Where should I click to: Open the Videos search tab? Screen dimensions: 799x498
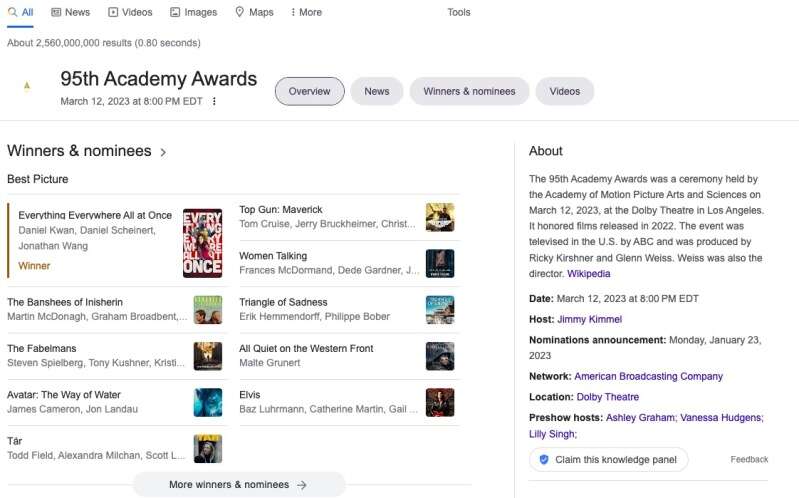coord(130,12)
